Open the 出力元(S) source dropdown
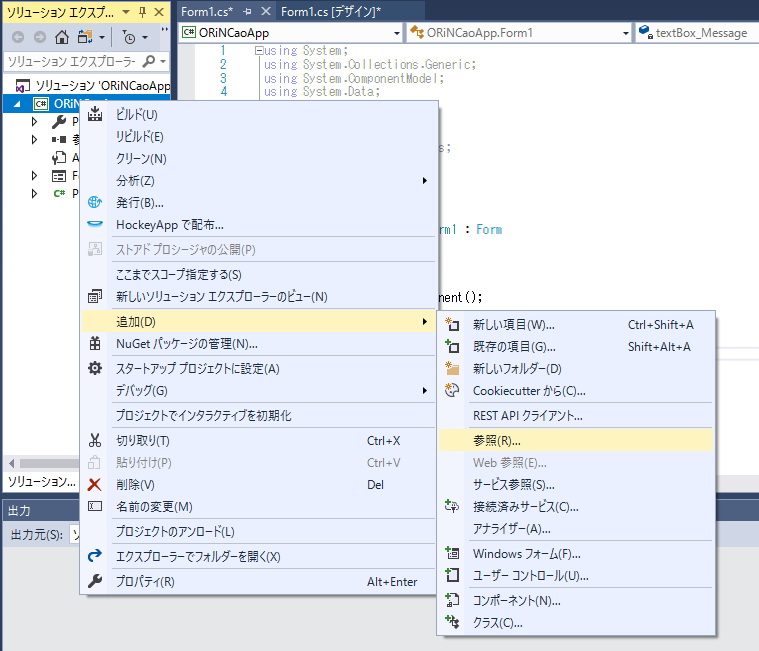Viewport: 759px width, 651px height. (x=75, y=534)
